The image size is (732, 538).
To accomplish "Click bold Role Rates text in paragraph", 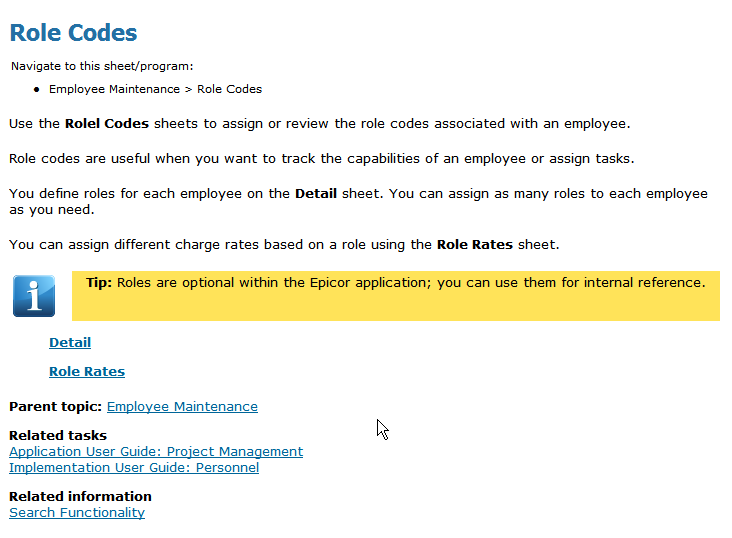I will (475, 245).
